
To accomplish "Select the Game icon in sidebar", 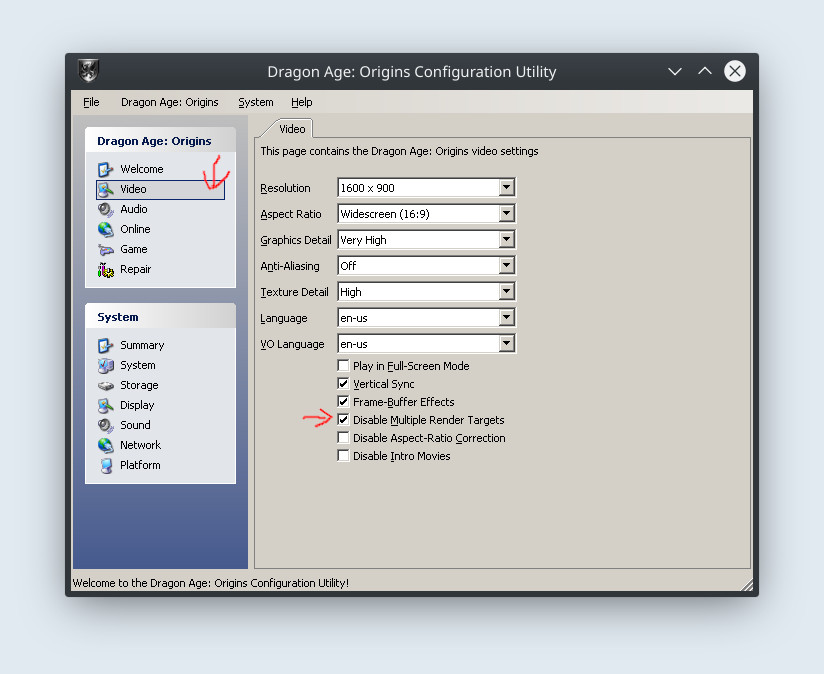I will (106, 249).
